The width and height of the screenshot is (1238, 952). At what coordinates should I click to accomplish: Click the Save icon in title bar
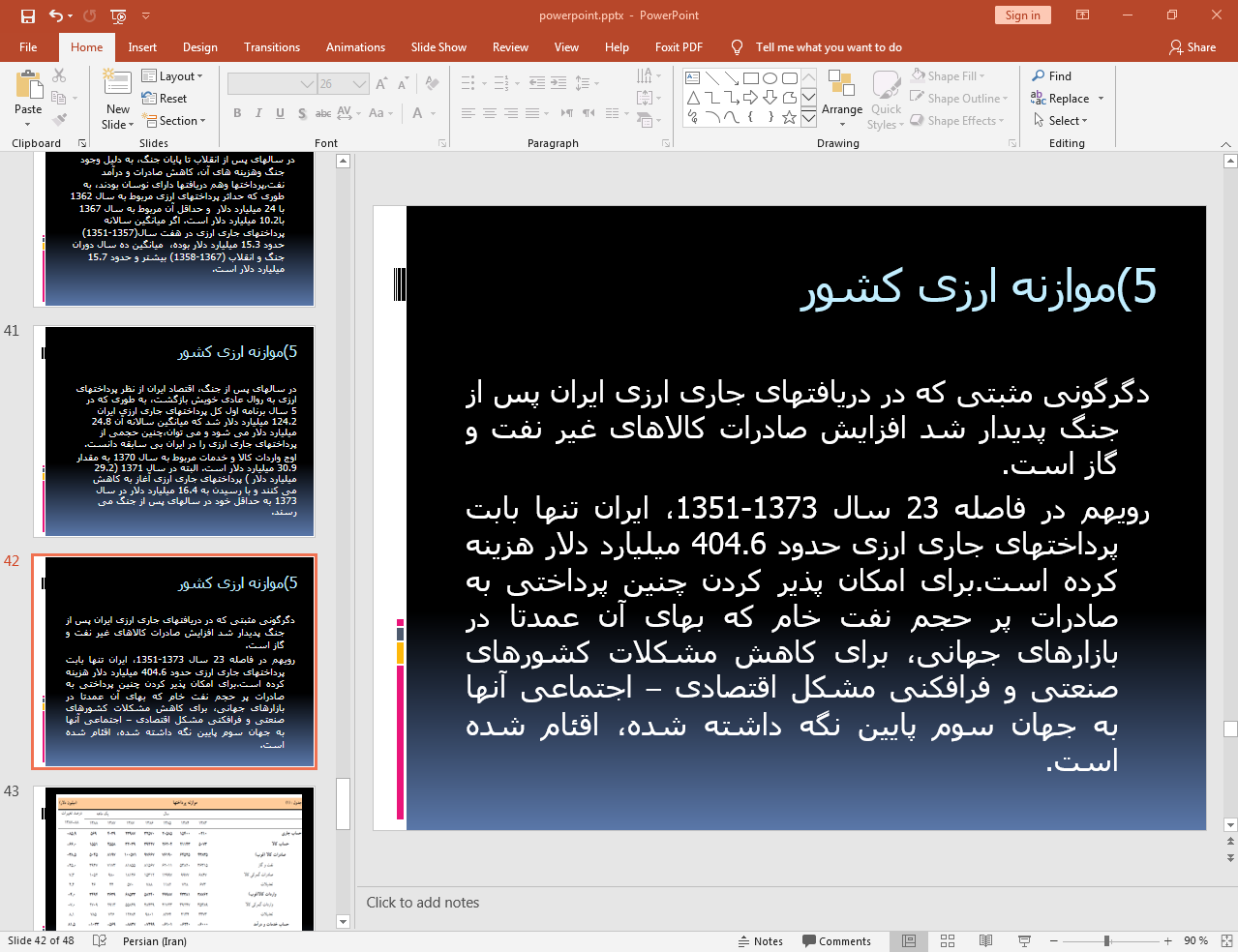28,15
